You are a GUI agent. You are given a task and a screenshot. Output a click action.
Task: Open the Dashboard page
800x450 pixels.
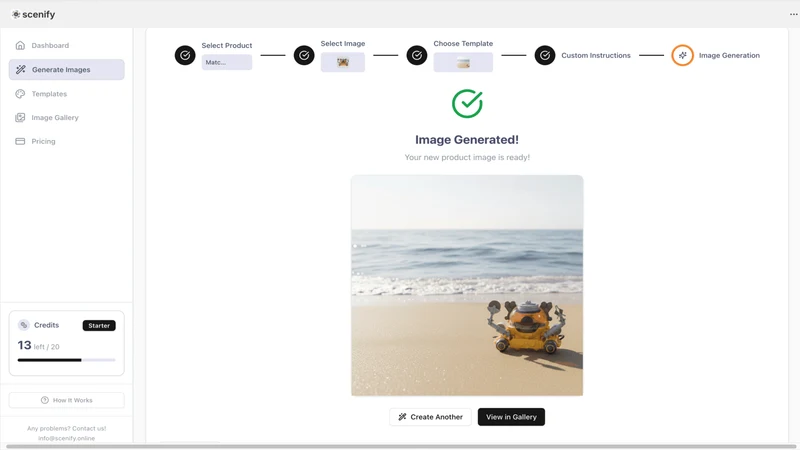(66, 45)
